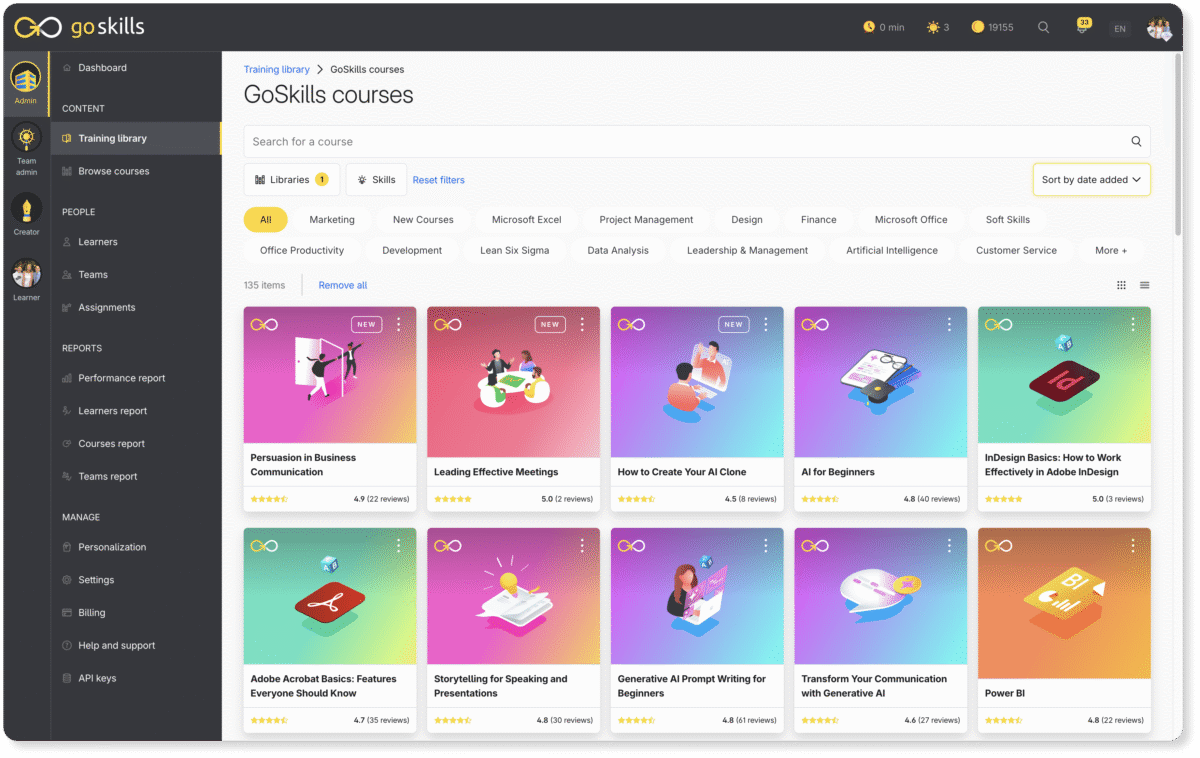Filter courses by Data Analysis
This screenshot has height=758, width=1200.
point(618,250)
